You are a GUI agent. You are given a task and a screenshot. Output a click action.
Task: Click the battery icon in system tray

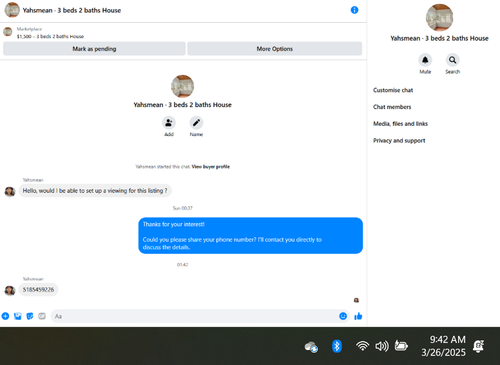pos(401,346)
